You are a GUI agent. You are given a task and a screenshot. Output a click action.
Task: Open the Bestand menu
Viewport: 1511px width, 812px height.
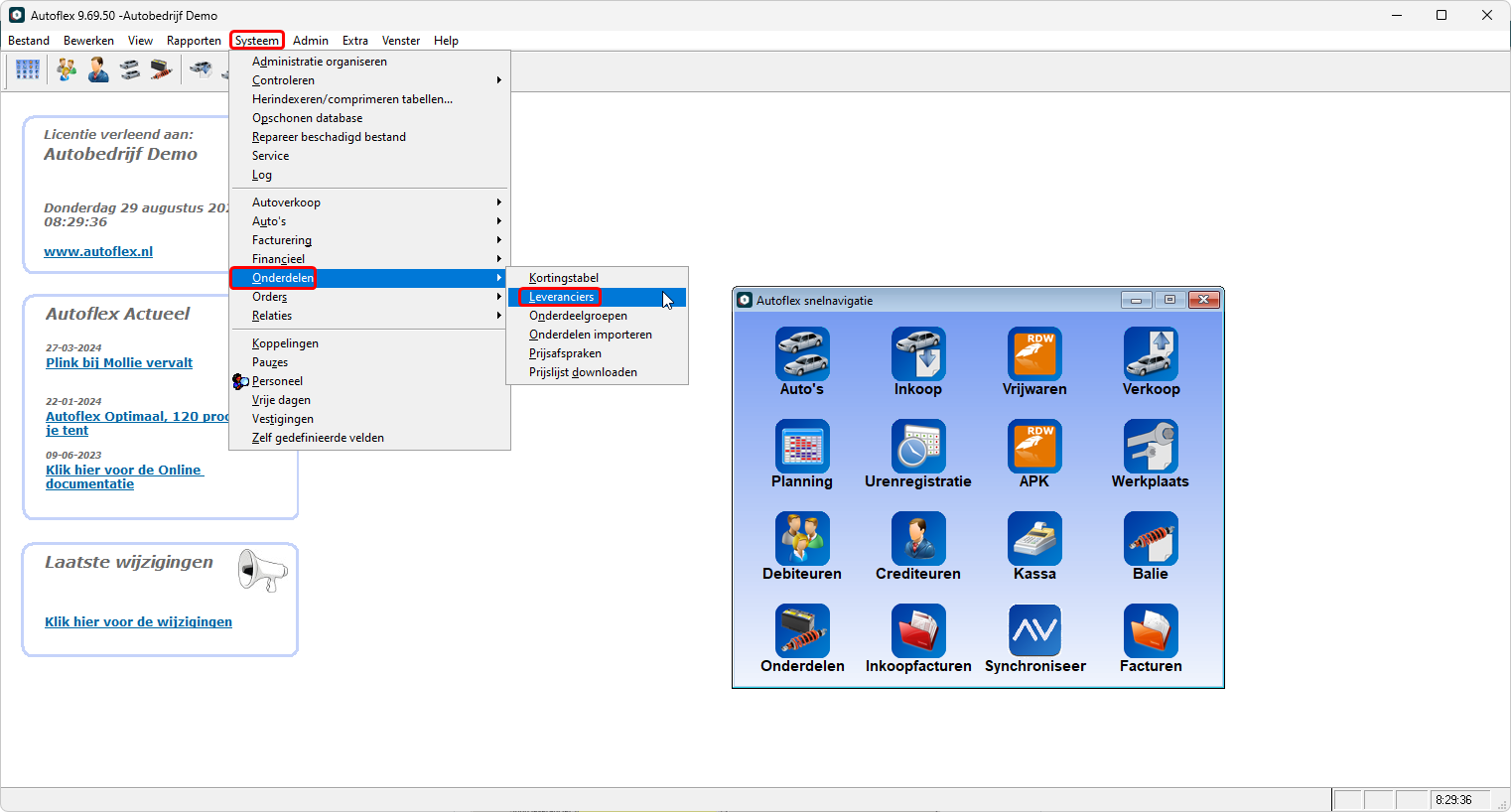click(29, 41)
